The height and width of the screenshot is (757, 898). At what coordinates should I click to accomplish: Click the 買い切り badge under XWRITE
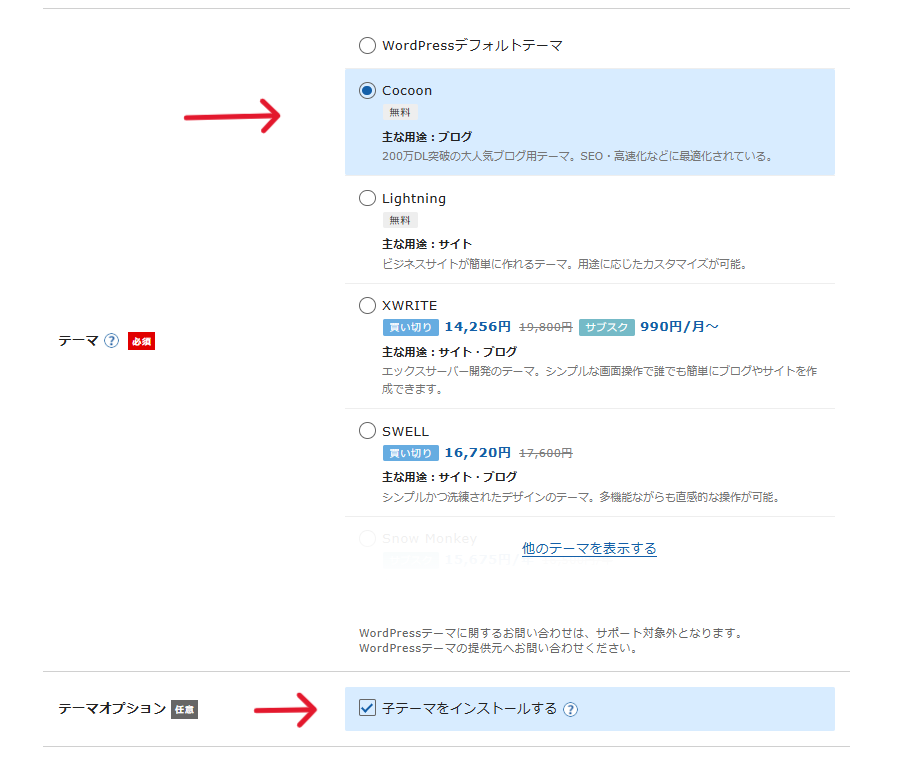click(x=411, y=327)
